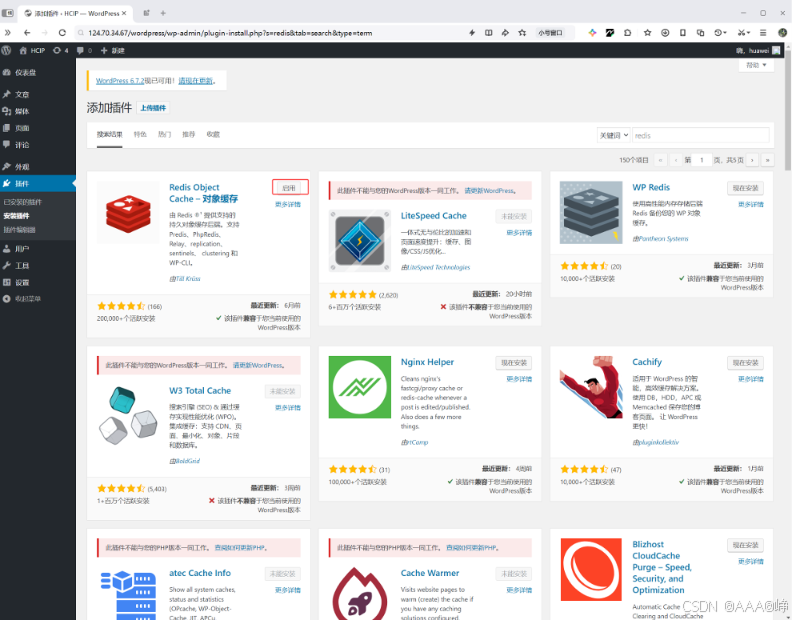Reload the page with refresh icon

[62, 33]
